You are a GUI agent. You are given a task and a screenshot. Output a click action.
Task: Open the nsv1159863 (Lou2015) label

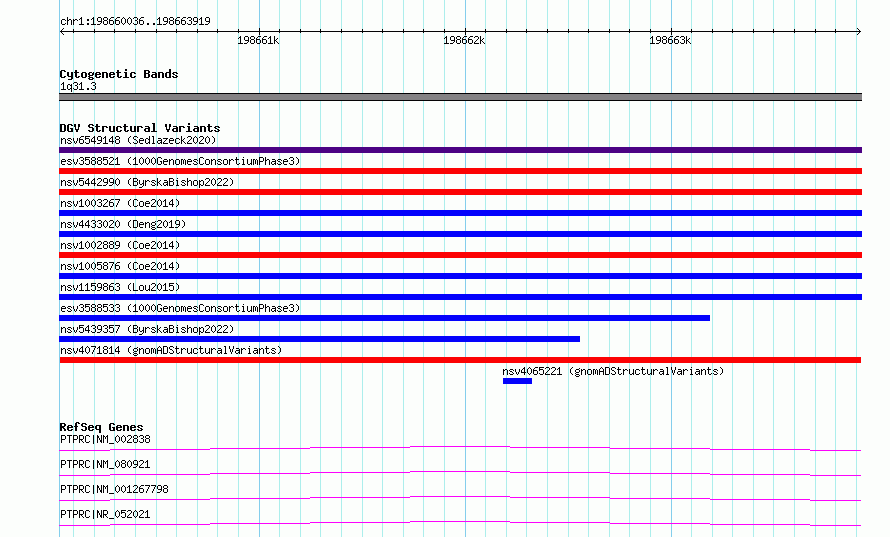click(120, 287)
